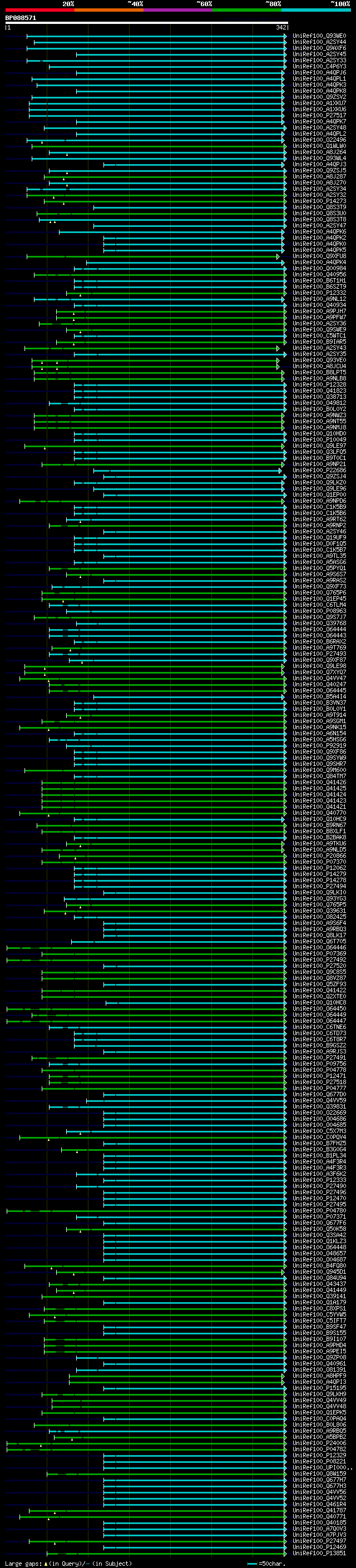356x1568 pixels.
Task: Click the UniRef100_Q461R4 label
Action: pyautogui.click(x=319, y=1504)
